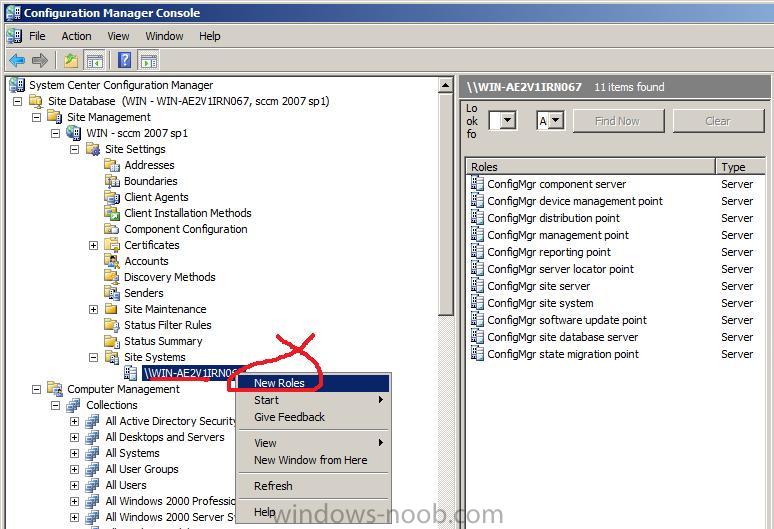Screen dimensions: 774x529
Task: Click the Find Now button
Action: pyautogui.click(x=619, y=121)
